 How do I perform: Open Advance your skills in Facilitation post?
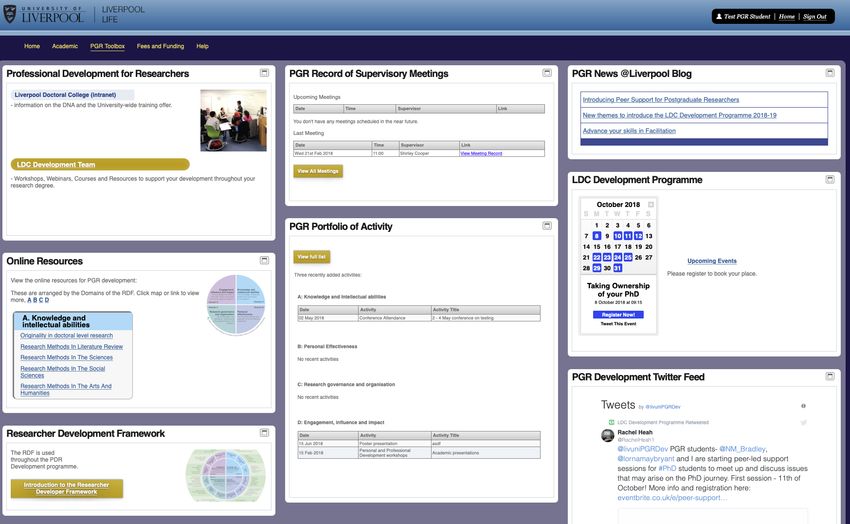(x=629, y=131)
